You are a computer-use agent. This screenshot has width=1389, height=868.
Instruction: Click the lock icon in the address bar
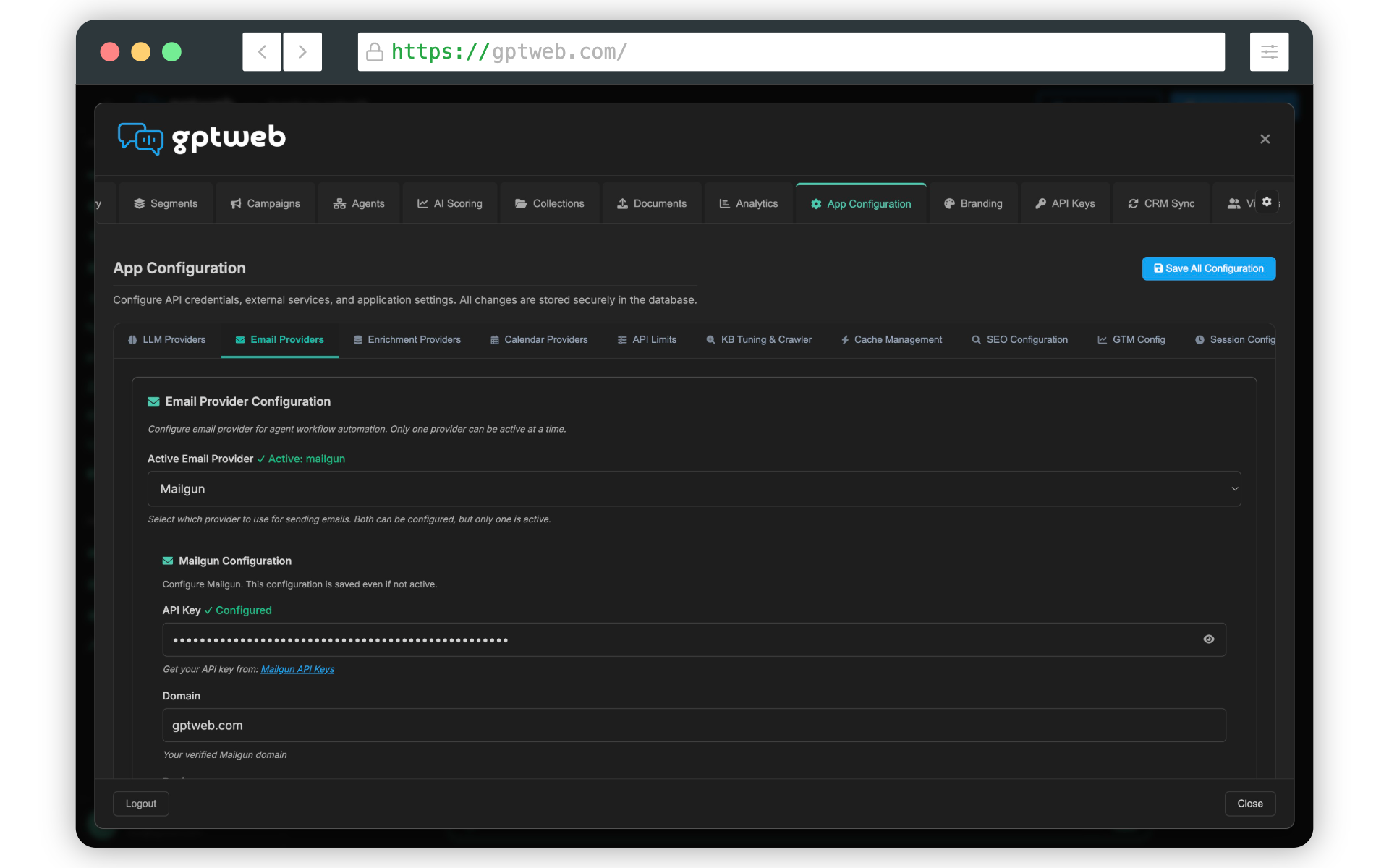(x=375, y=52)
